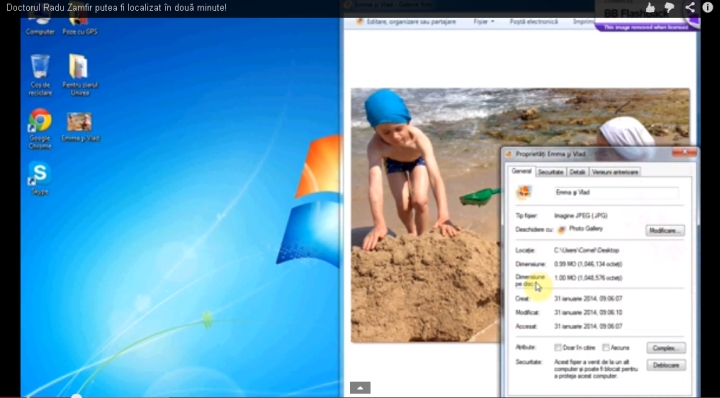The width and height of the screenshot is (720, 398).
Task: Select the Emma și Vlad image file
Action: [x=80, y=127]
